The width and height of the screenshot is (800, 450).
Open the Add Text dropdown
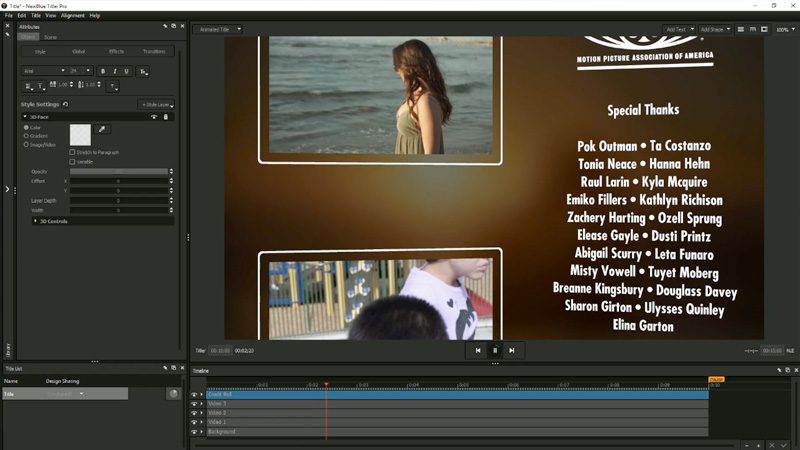tap(679, 30)
